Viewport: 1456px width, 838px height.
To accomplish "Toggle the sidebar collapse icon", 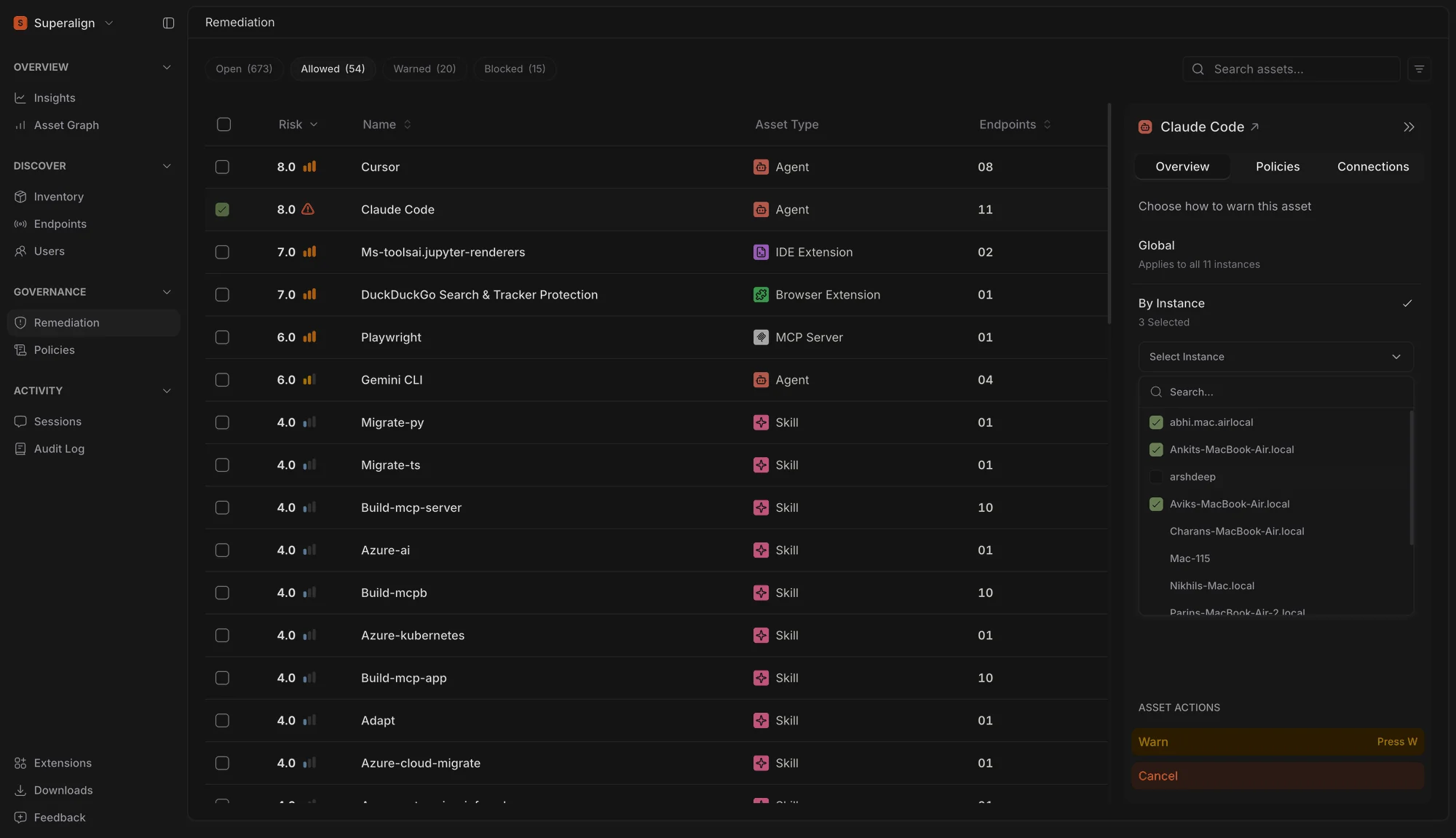I will tap(168, 23).
